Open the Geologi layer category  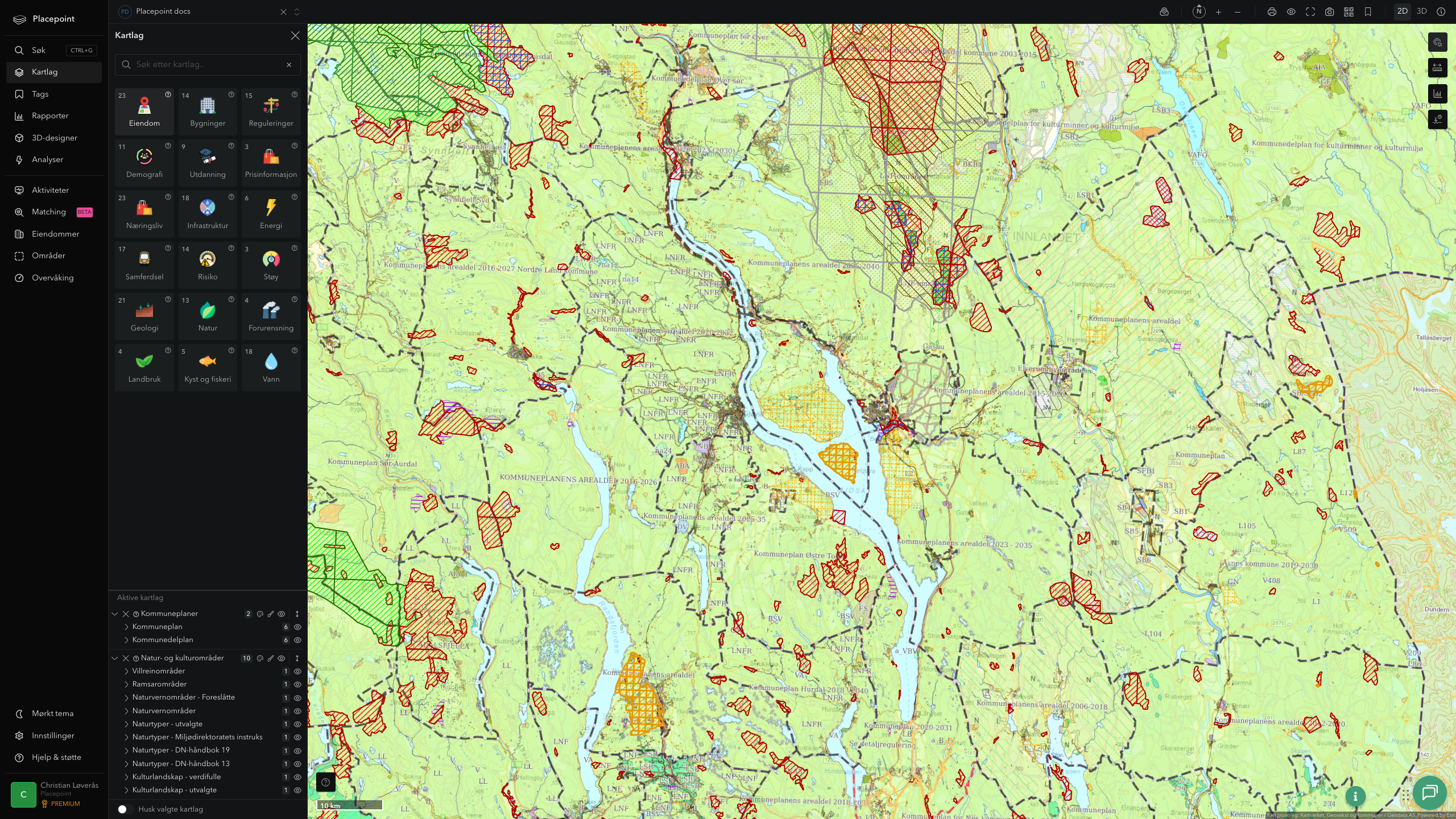(144, 316)
